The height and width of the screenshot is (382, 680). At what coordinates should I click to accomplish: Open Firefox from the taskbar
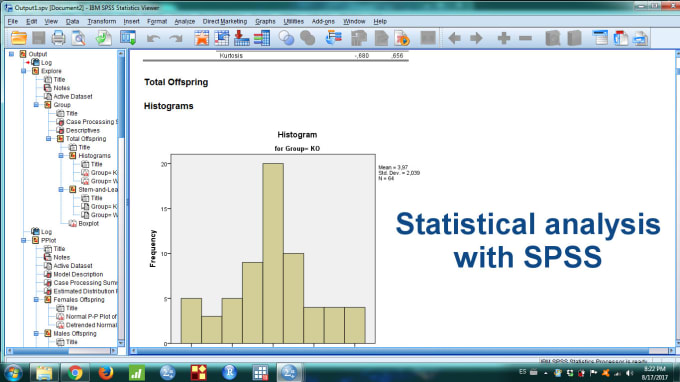105,373
